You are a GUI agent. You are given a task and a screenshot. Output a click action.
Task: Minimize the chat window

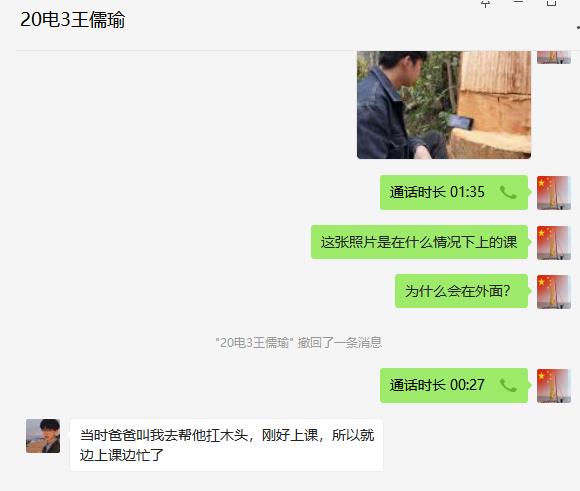point(519,3)
